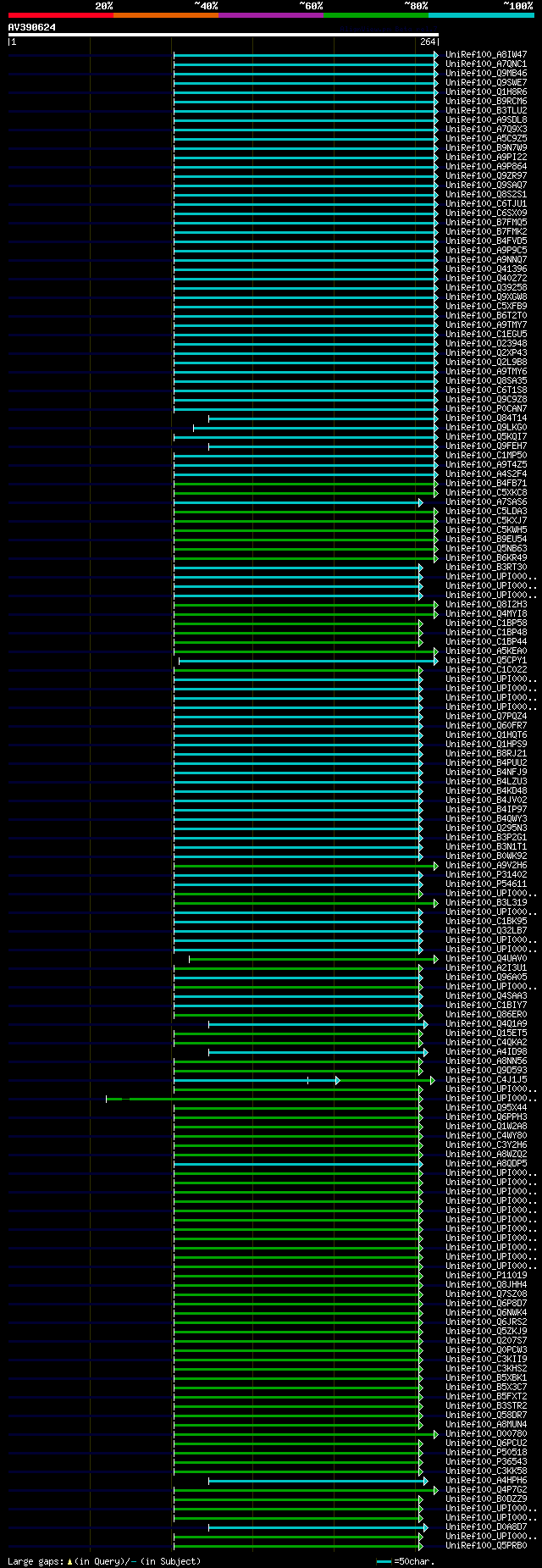The image size is (542, 1568).
Task: Click the purple ~60% identity color segment
Action: [271, 14]
